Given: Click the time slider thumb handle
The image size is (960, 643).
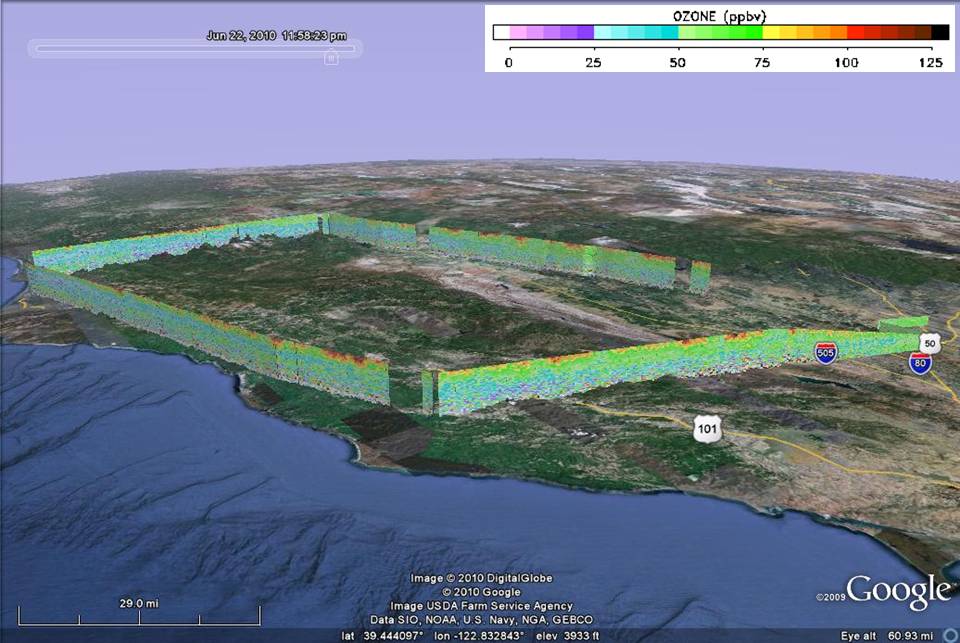Looking at the screenshot, I should [331, 58].
